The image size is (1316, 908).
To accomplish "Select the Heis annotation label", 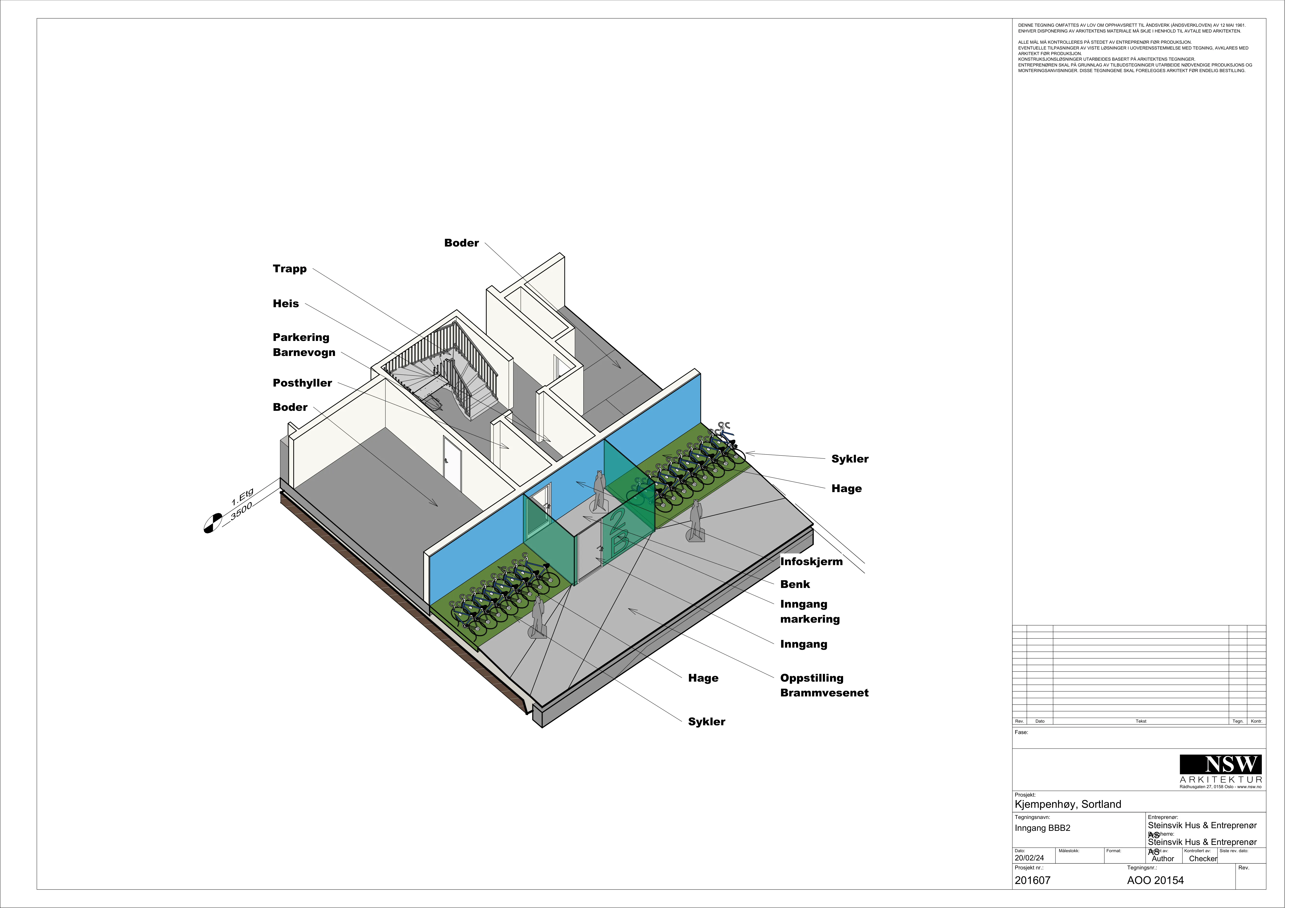I will [286, 303].
